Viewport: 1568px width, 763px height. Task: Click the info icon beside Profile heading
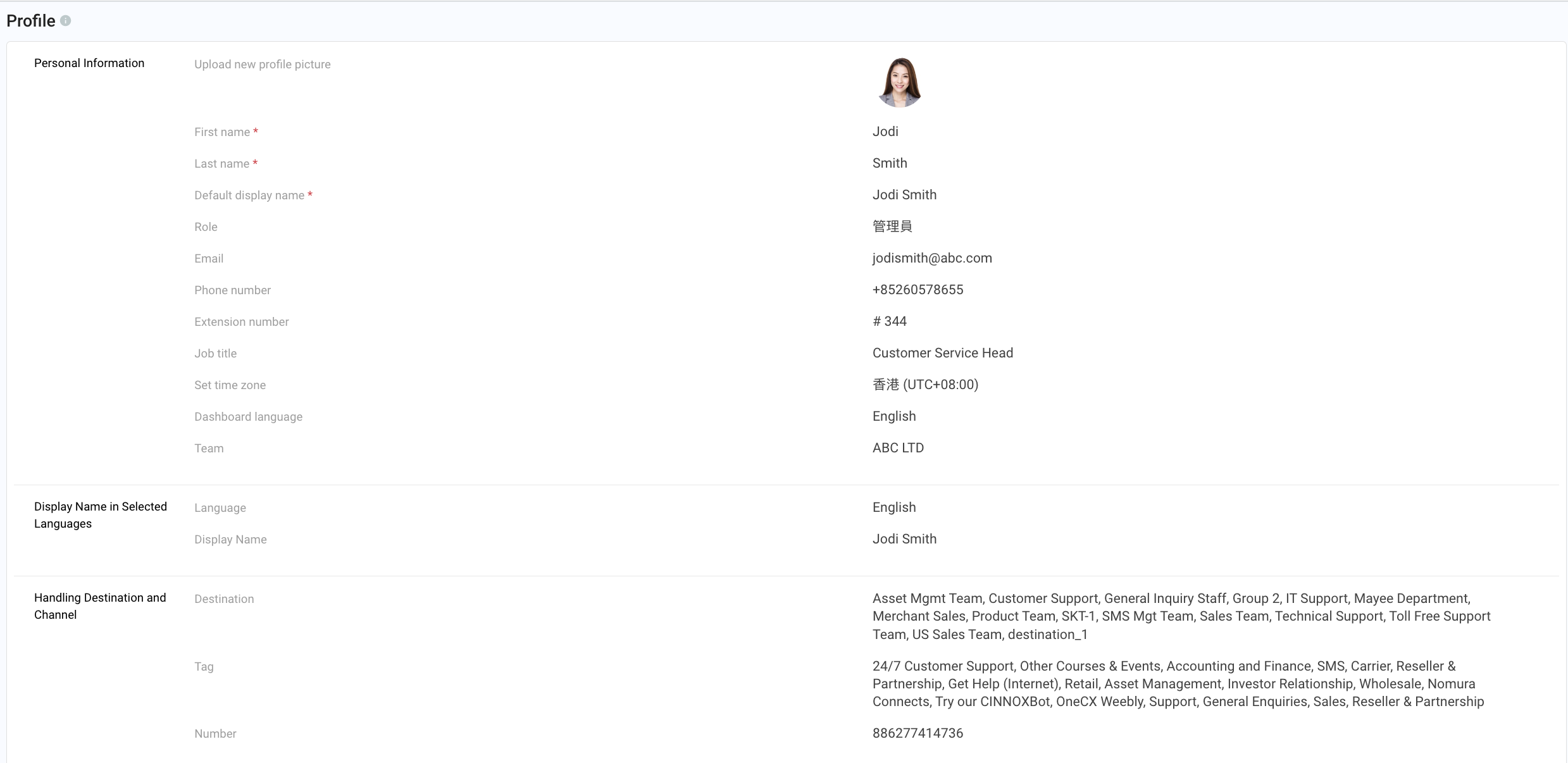pyautogui.click(x=65, y=21)
